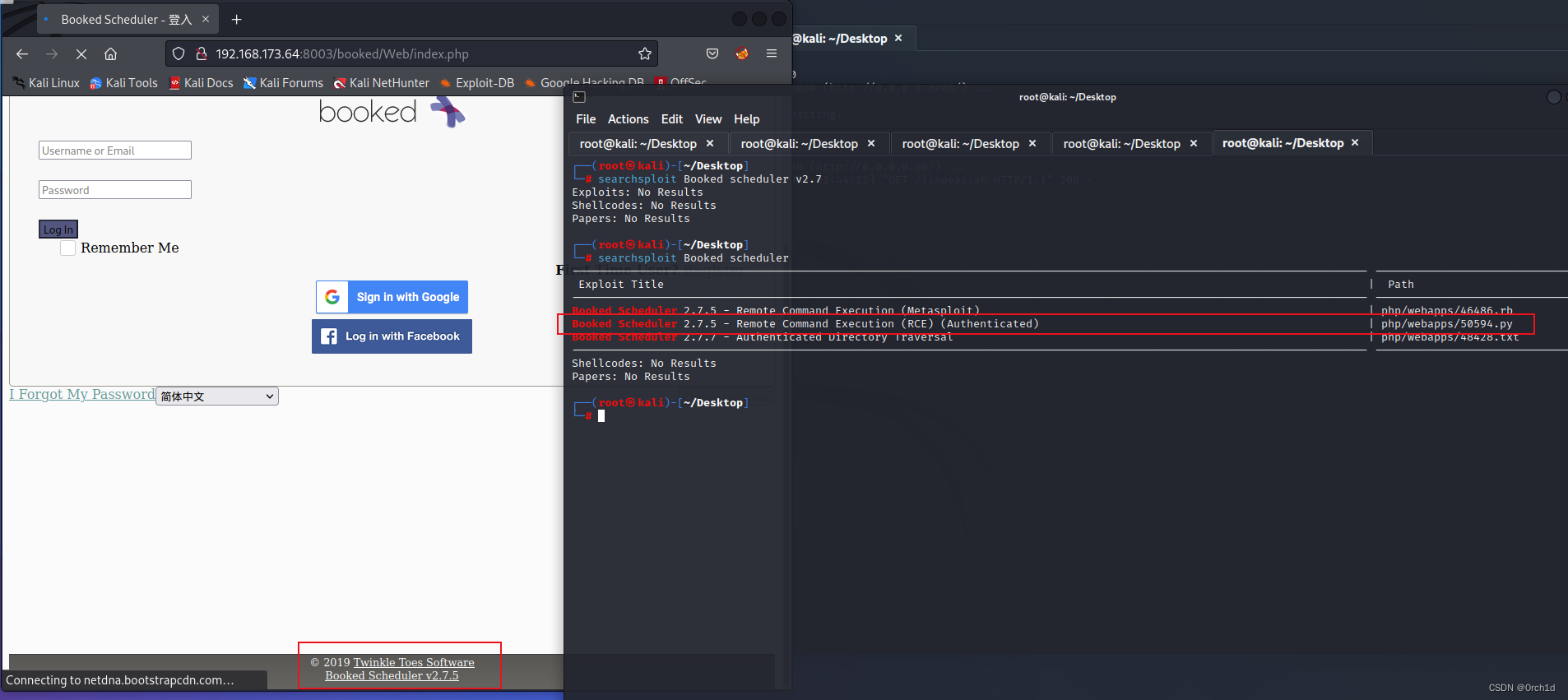
Task: Stop page loading with the X button
Action: tap(81, 53)
